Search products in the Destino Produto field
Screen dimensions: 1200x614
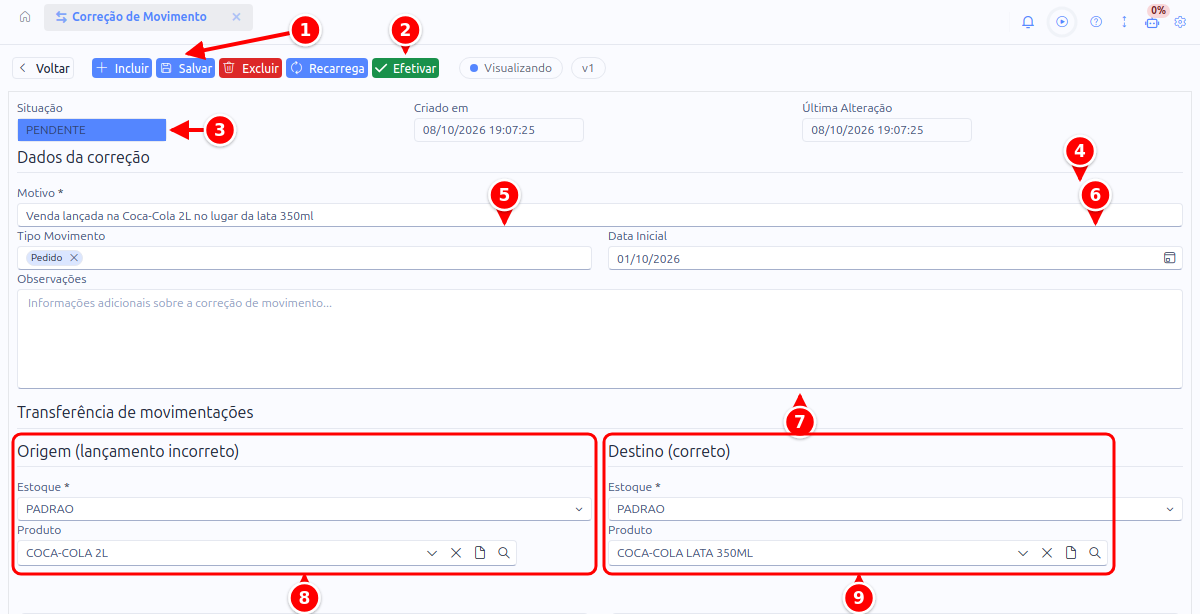(1095, 553)
